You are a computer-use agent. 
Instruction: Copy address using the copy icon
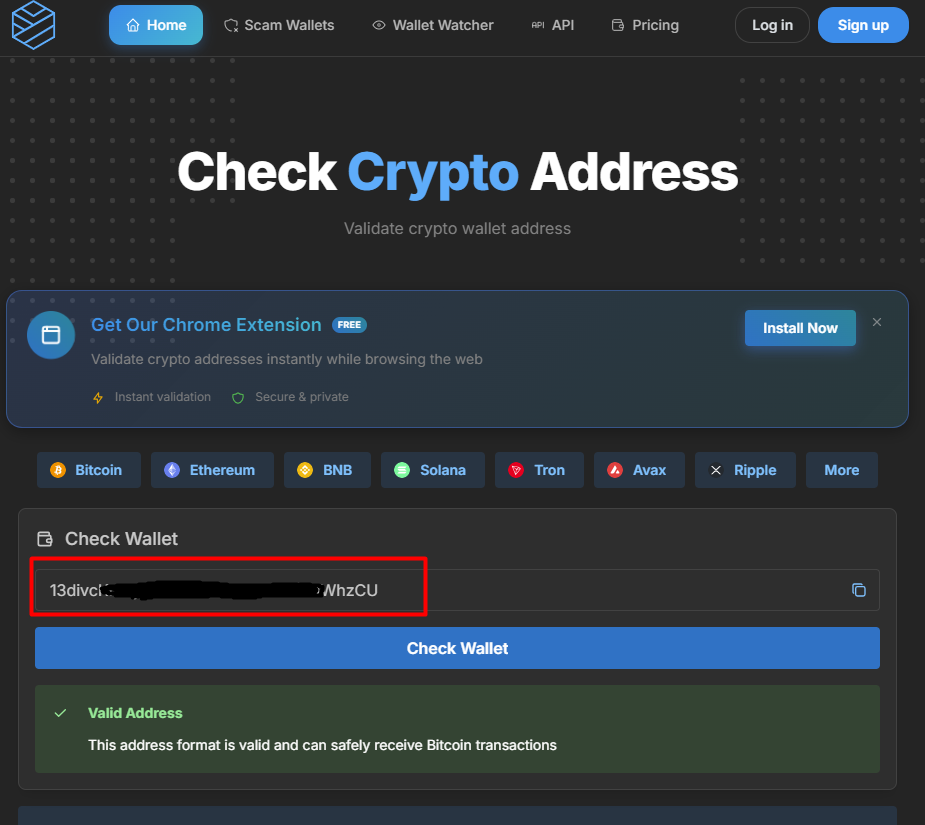(859, 590)
